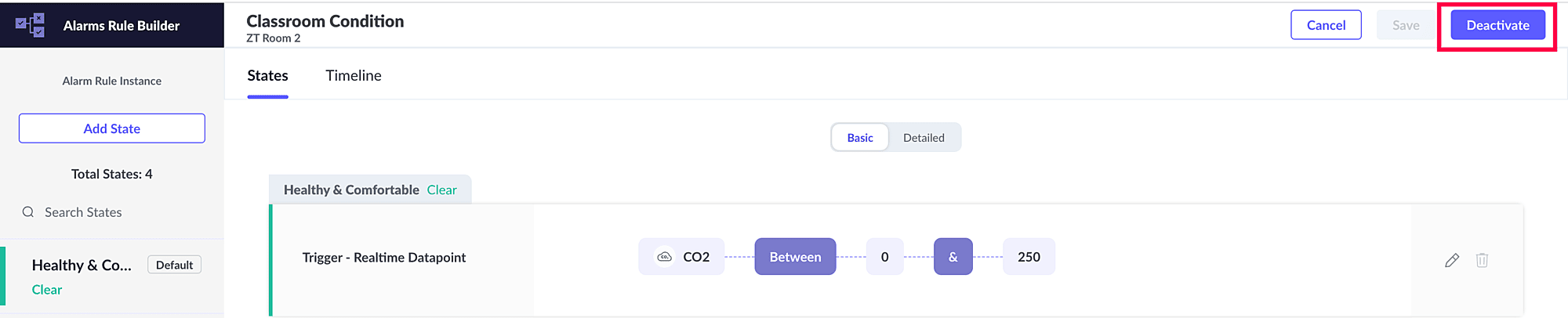Click the Deactivate button
1568x318 pixels.
[x=1497, y=25]
